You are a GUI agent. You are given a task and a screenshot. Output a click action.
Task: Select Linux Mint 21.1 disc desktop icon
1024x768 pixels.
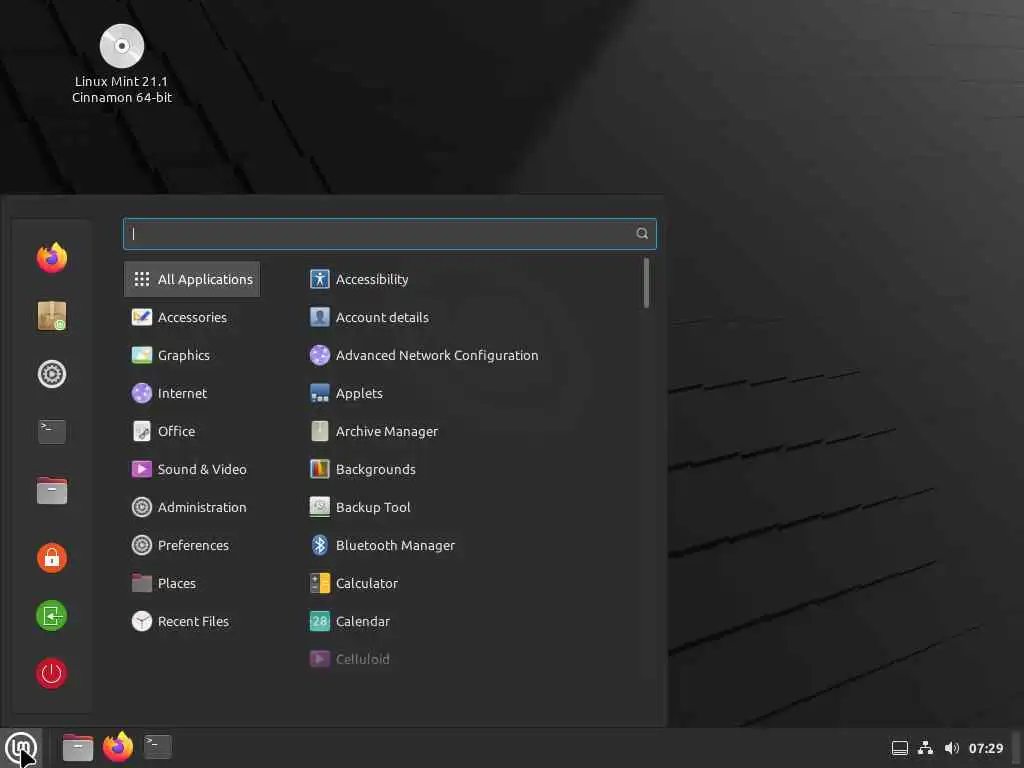point(121,64)
